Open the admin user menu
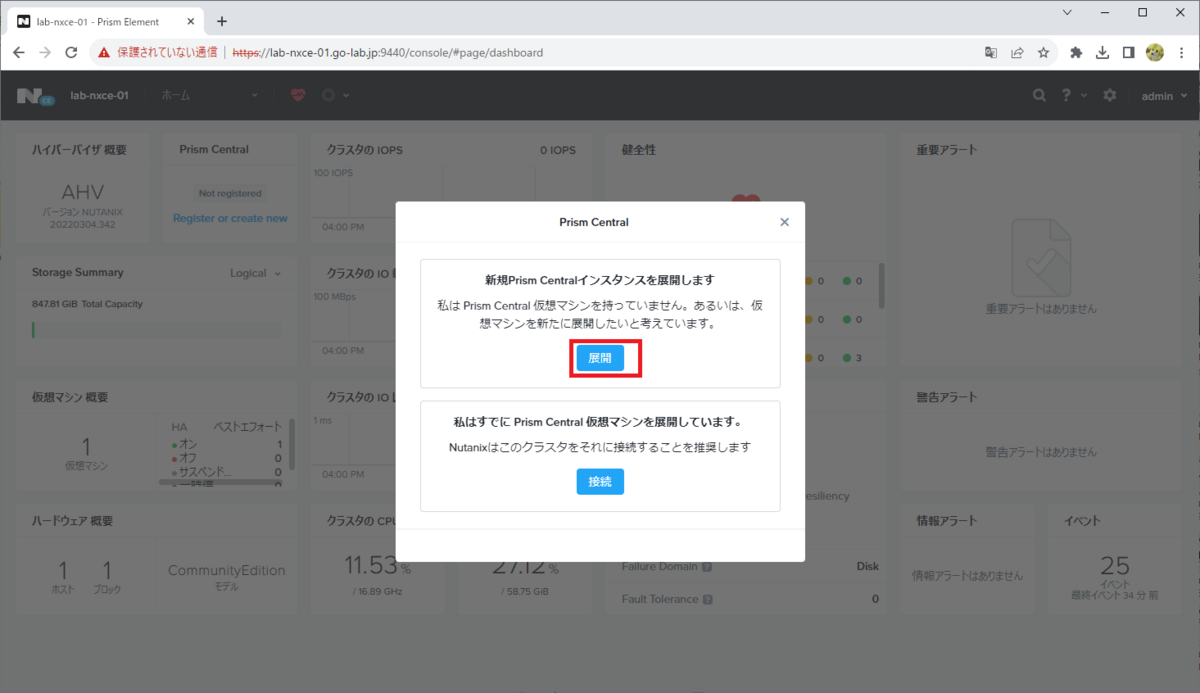 1165,95
